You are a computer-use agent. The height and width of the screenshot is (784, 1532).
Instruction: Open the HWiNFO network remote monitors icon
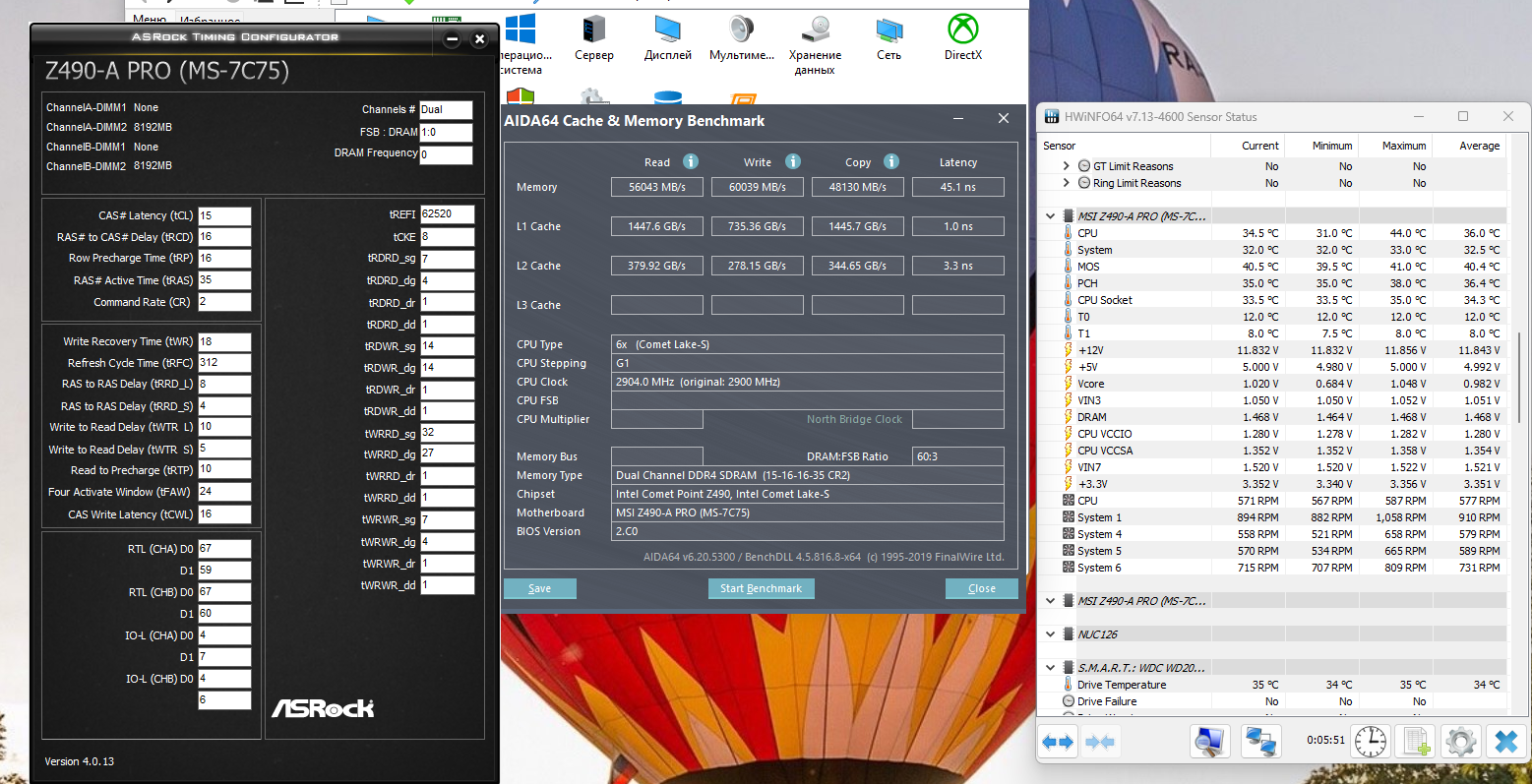coord(1260,741)
